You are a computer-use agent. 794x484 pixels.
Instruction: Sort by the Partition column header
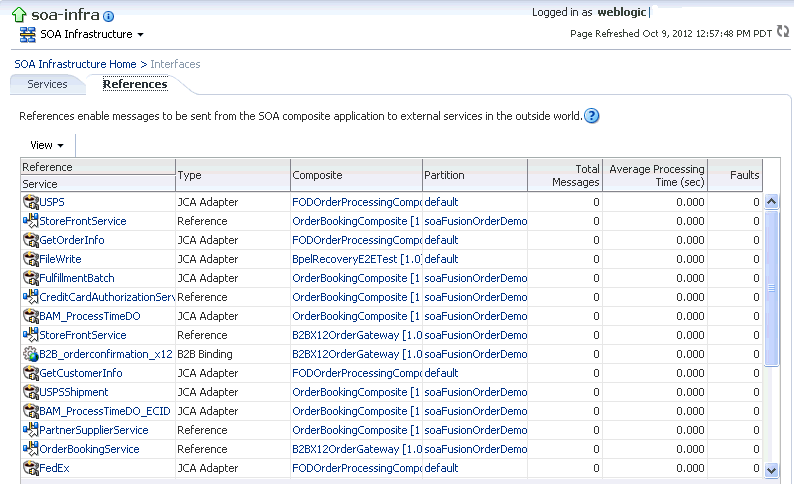tap(475, 175)
